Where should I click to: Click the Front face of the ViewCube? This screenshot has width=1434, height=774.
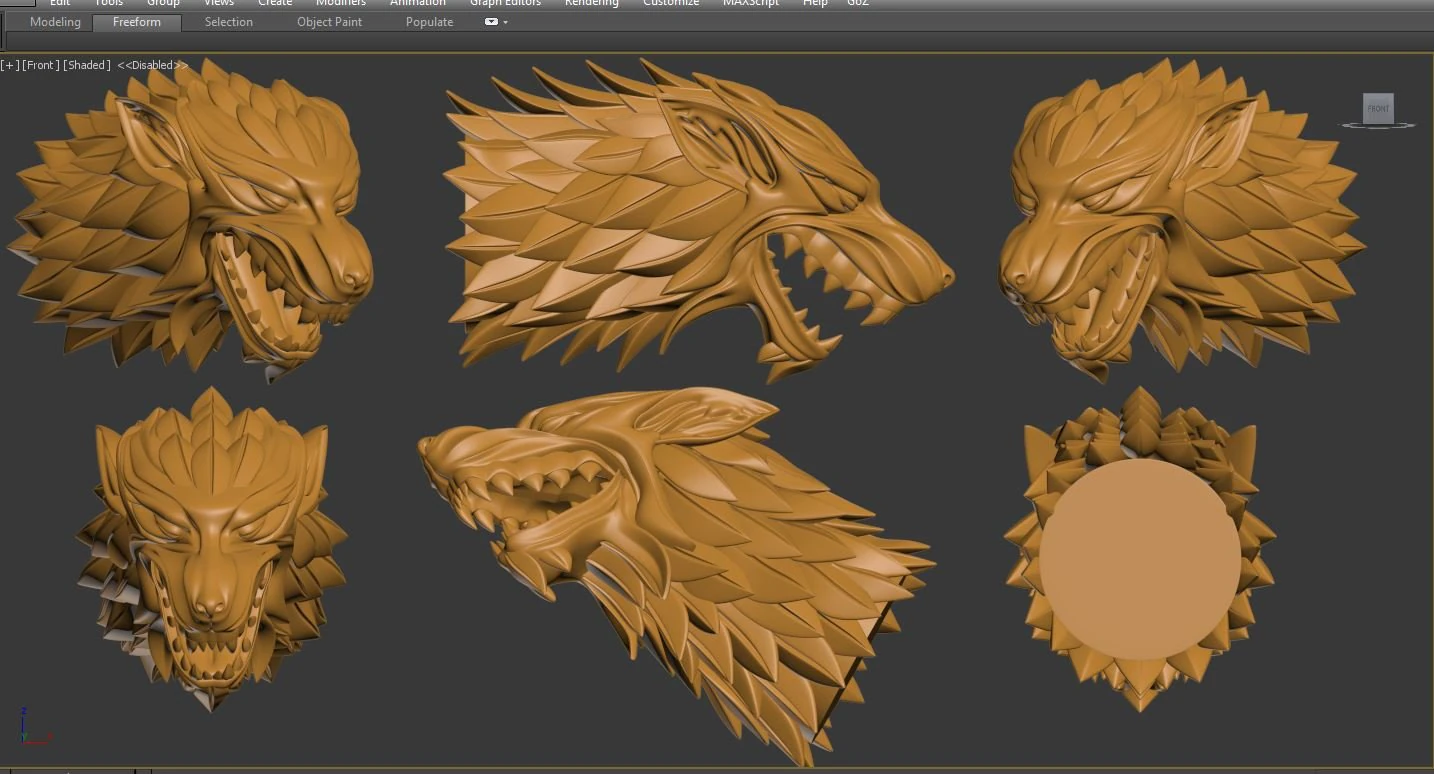pos(1378,108)
